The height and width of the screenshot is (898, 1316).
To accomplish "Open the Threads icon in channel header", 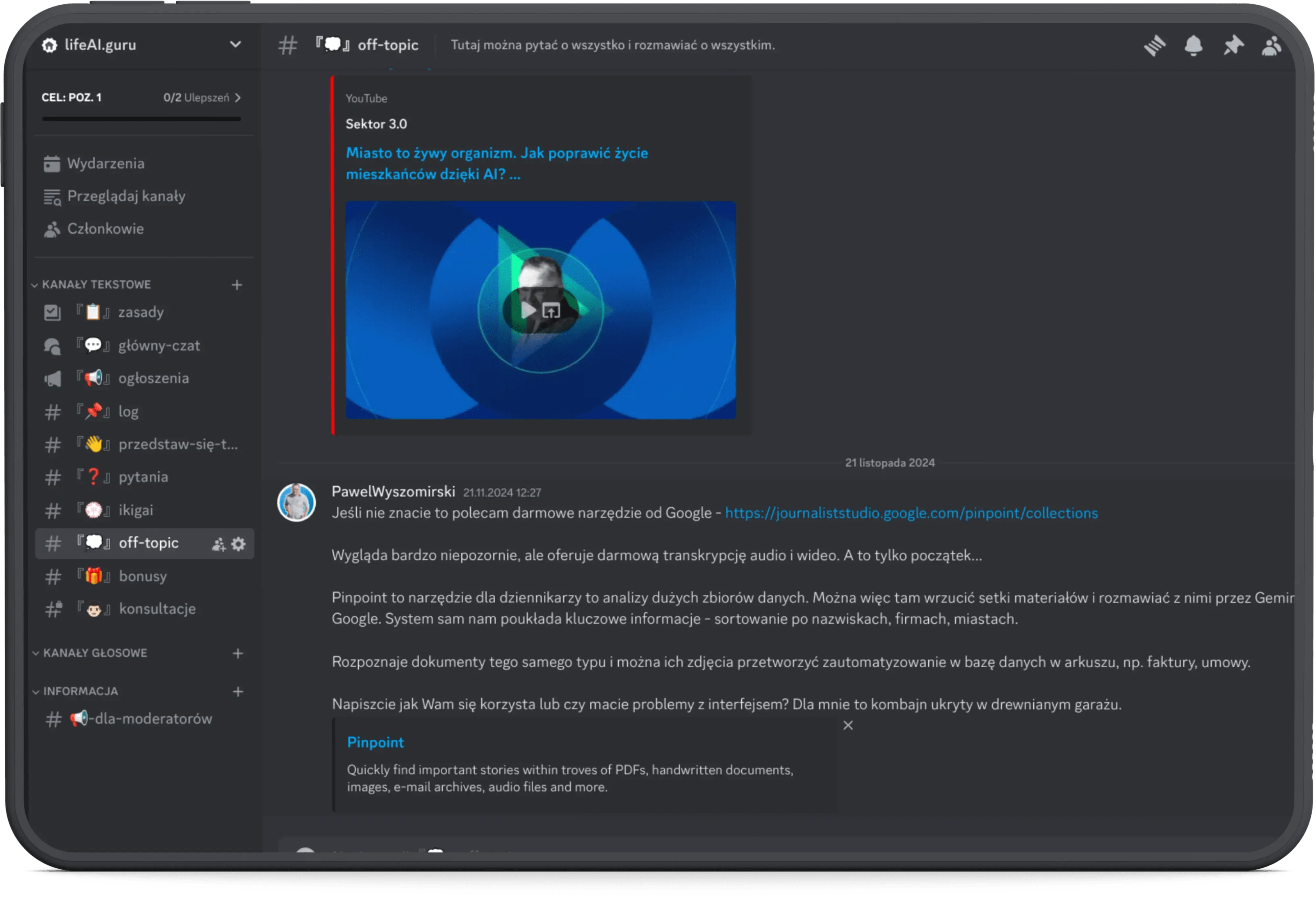I will (1155, 45).
